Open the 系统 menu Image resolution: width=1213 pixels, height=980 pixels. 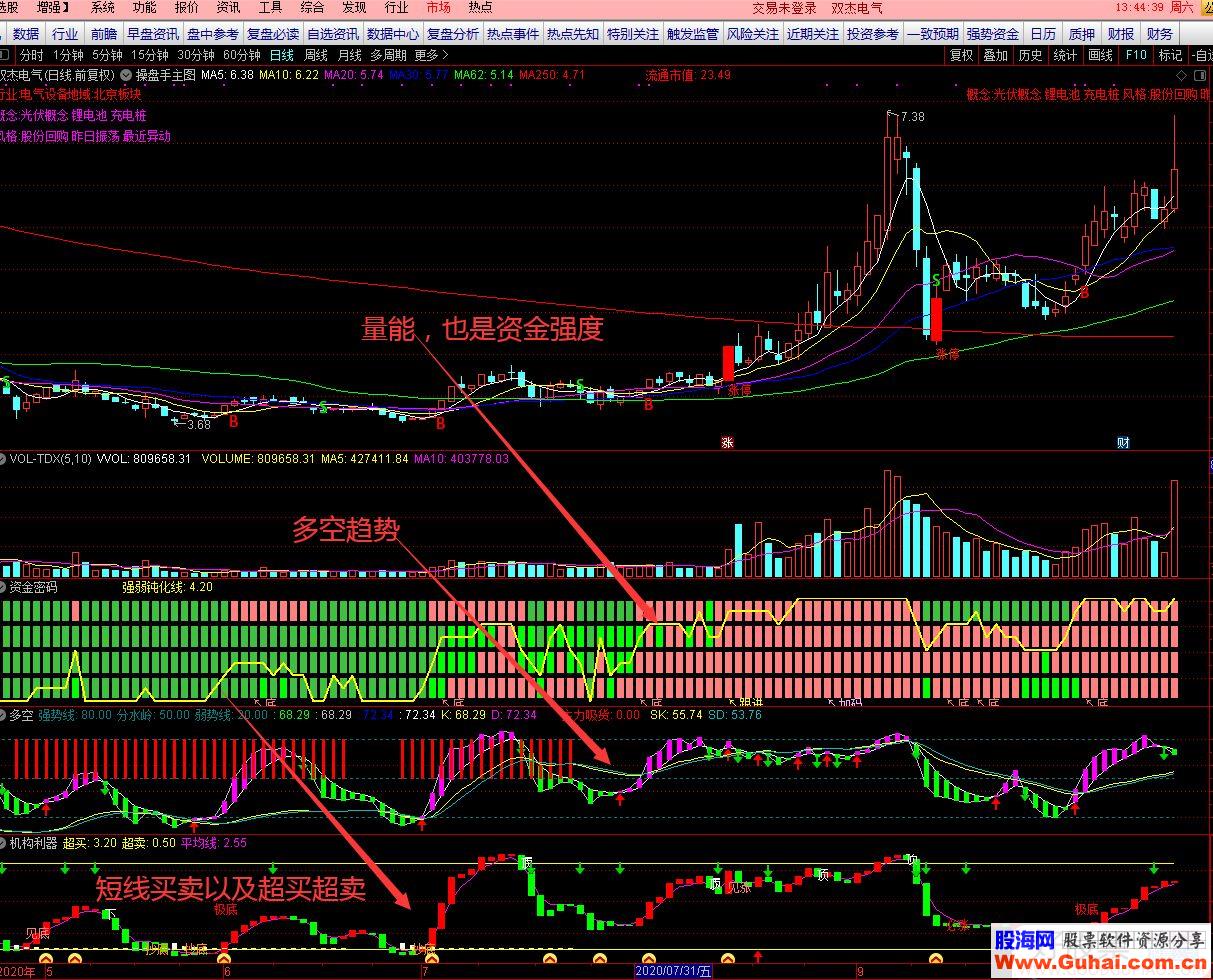coord(102,7)
